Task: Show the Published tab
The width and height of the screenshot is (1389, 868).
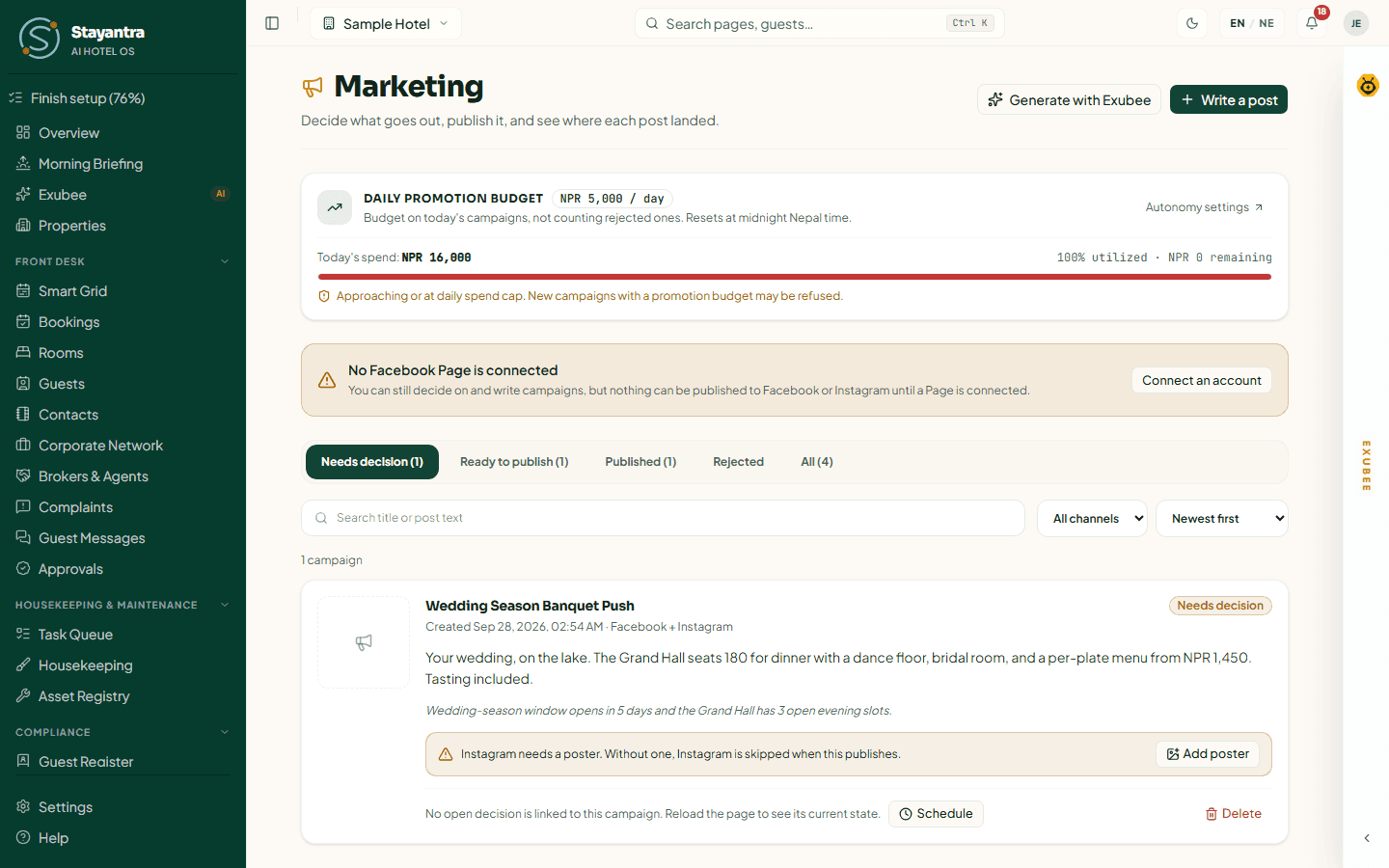Action: point(640,462)
